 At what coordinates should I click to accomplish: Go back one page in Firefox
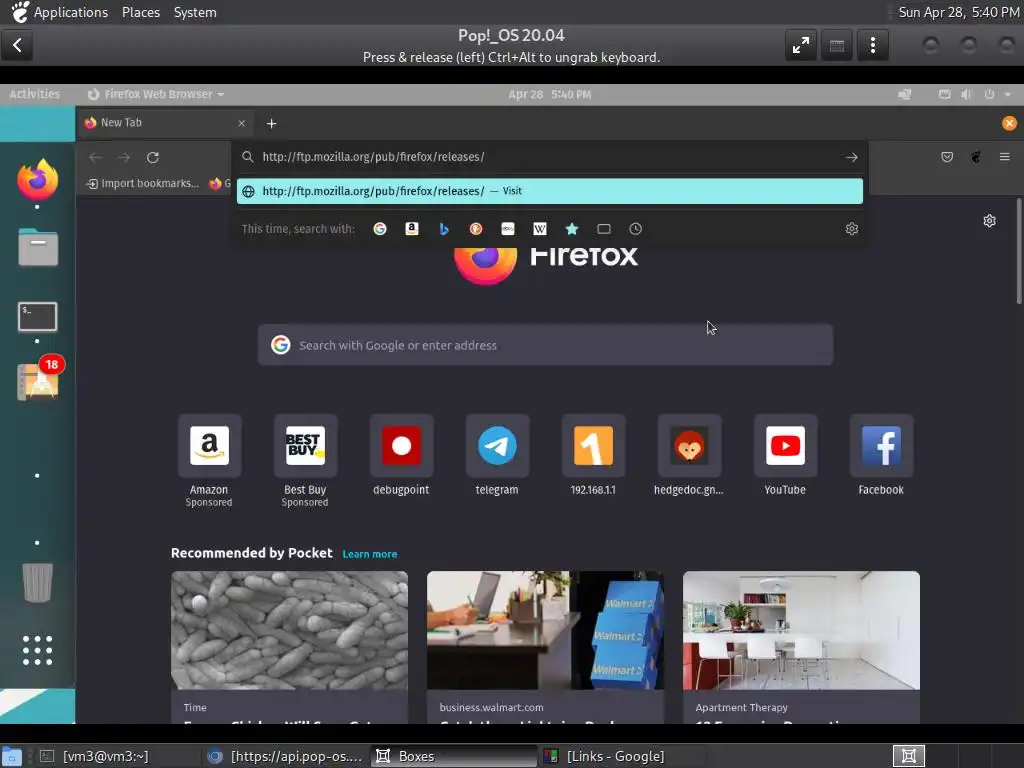click(x=95, y=157)
